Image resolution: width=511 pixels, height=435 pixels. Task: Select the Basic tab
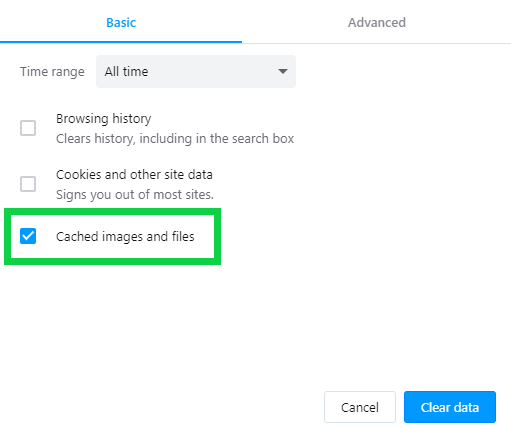coord(121,23)
